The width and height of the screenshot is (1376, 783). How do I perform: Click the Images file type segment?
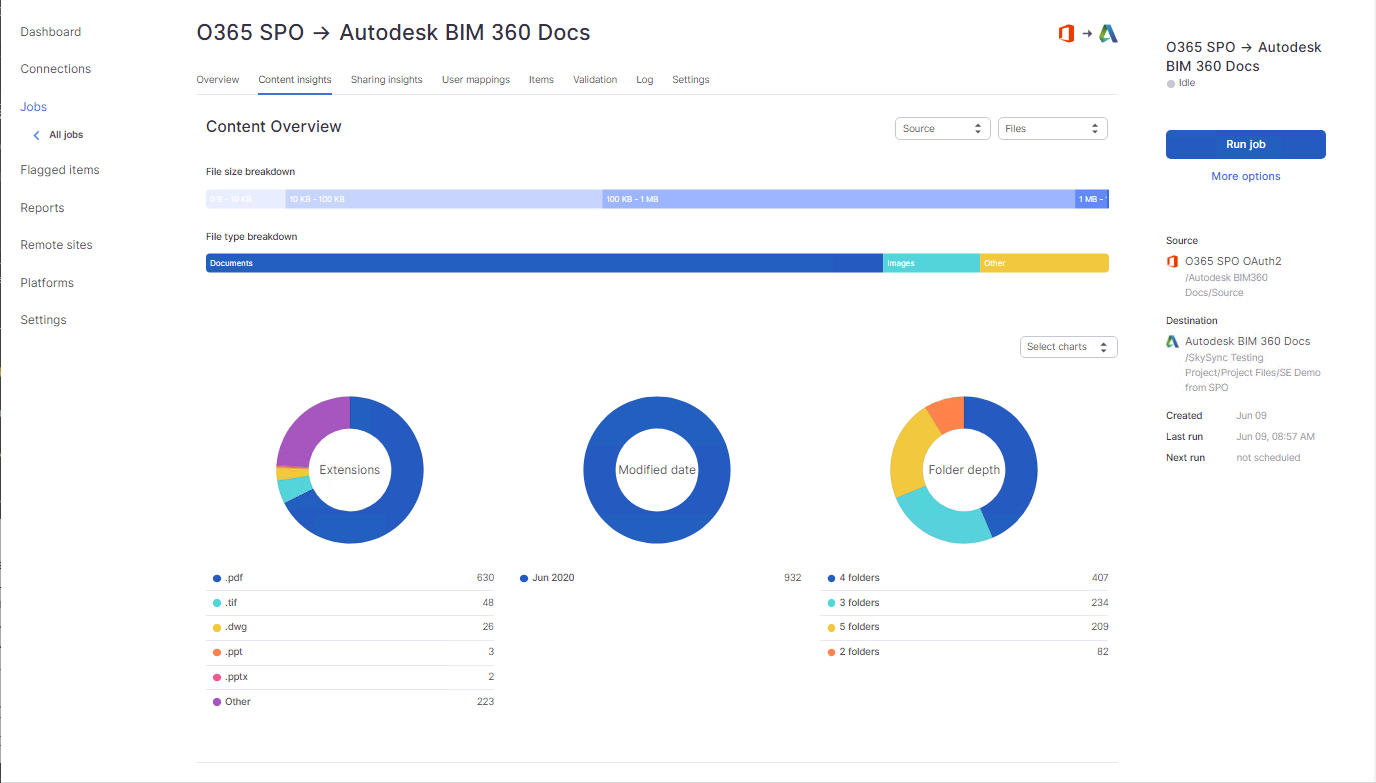[x=931, y=263]
